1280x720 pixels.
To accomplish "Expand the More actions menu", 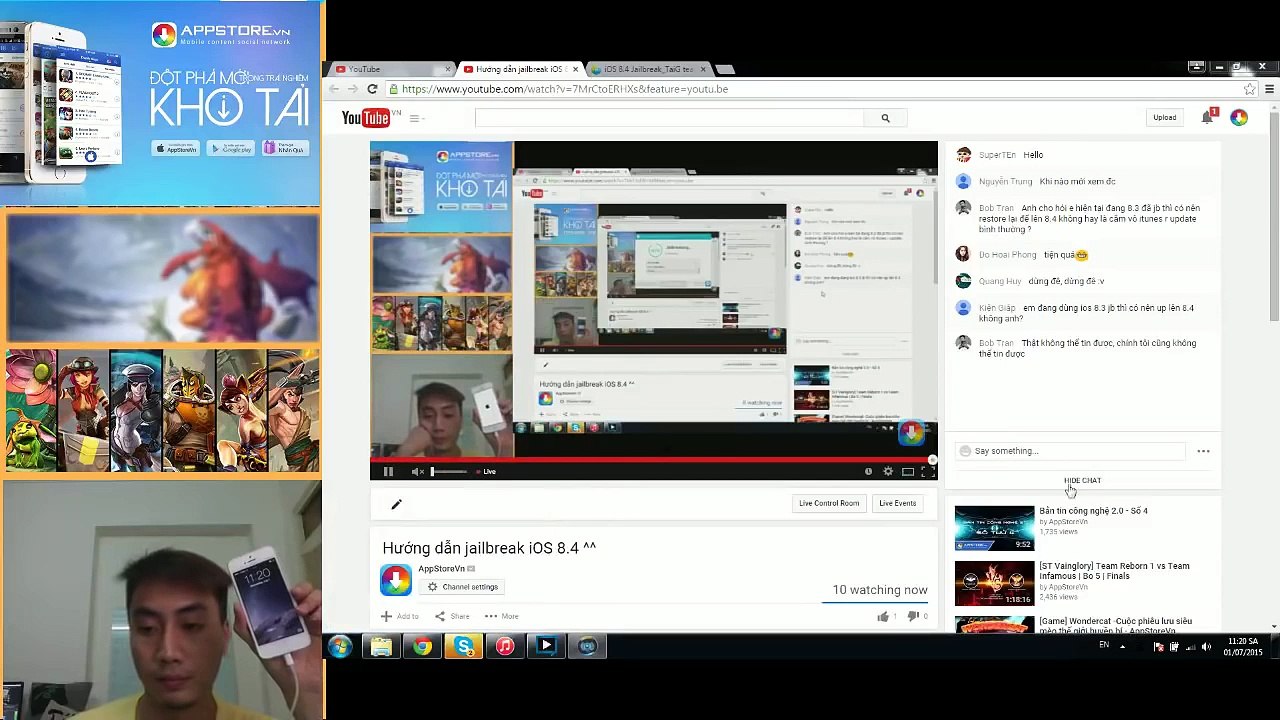I will pyautogui.click(x=502, y=616).
